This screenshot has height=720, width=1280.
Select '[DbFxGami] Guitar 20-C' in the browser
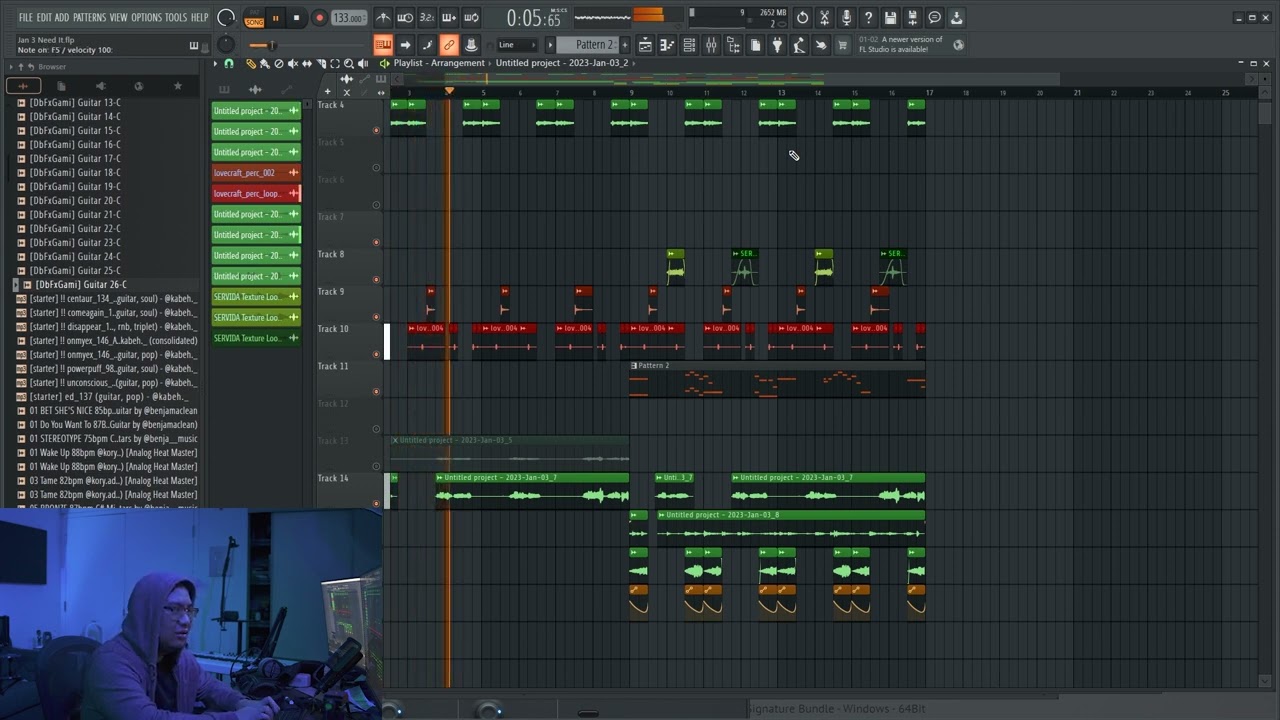point(75,201)
